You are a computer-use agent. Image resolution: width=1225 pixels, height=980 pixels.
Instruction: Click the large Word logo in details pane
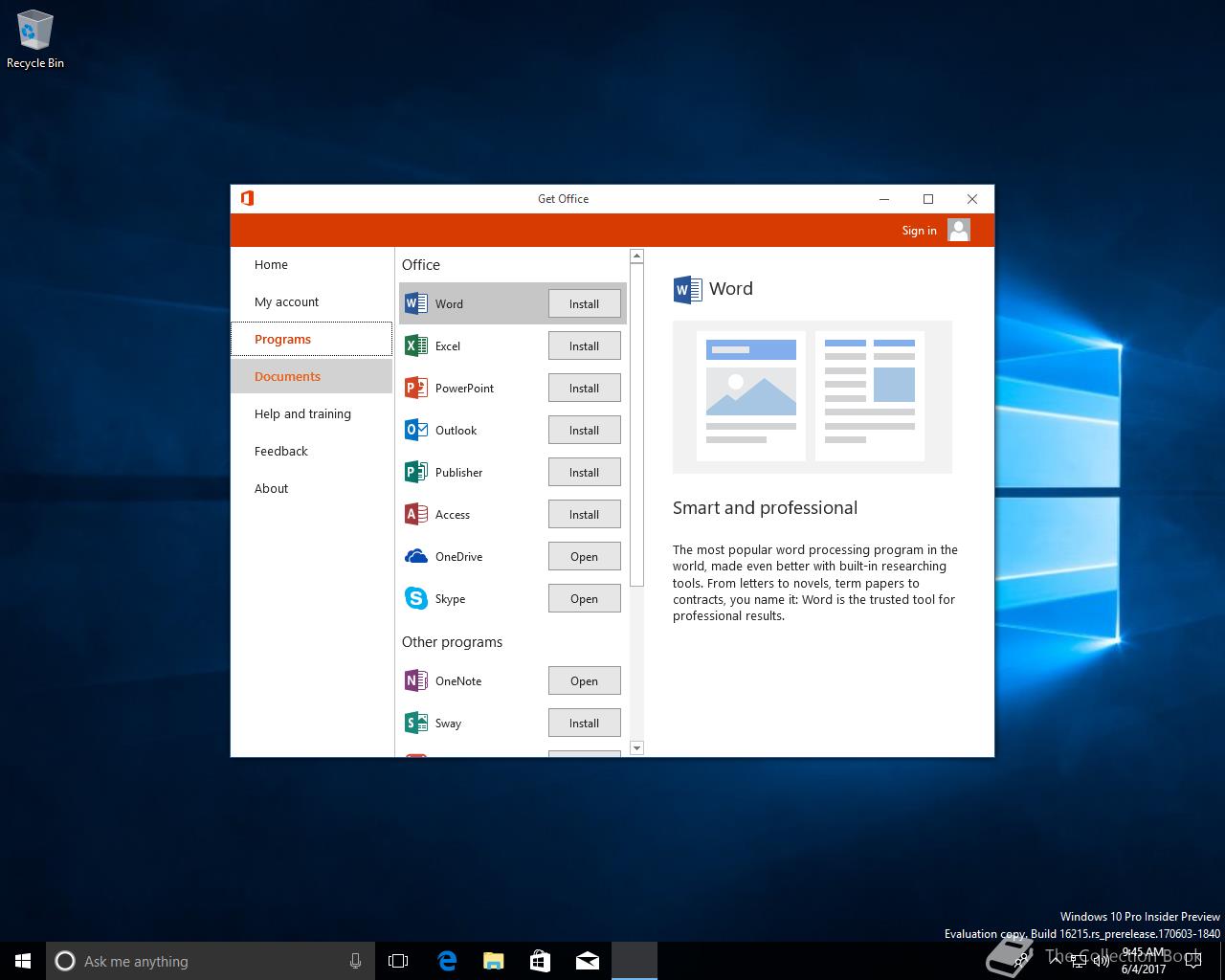tap(687, 289)
